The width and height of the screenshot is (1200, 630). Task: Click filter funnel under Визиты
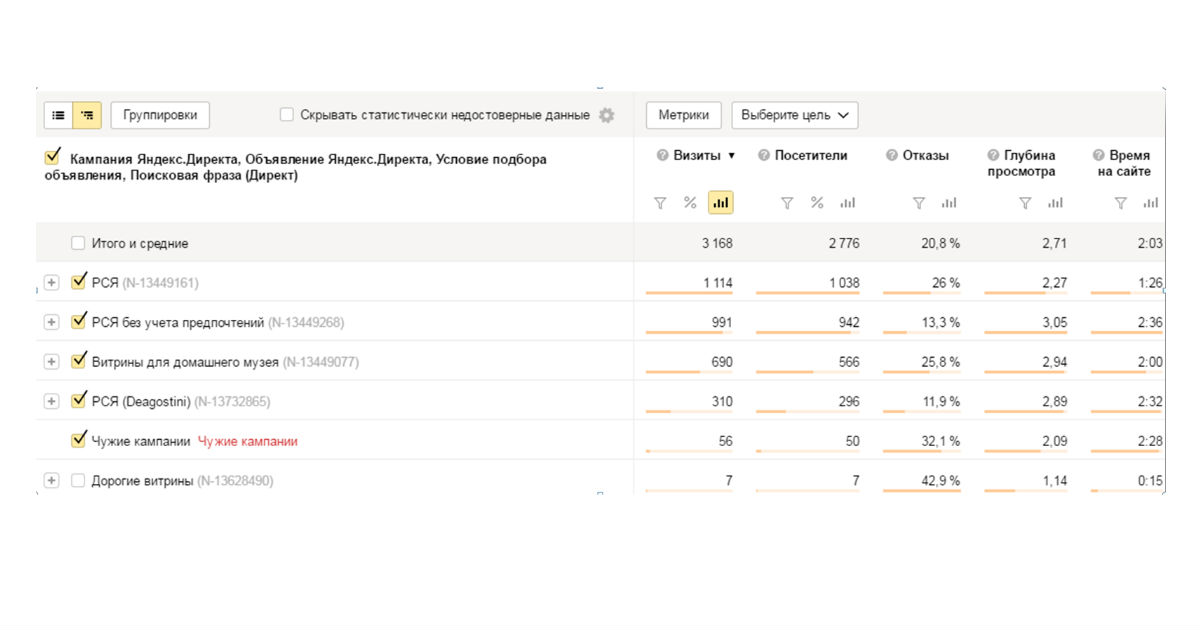click(660, 203)
